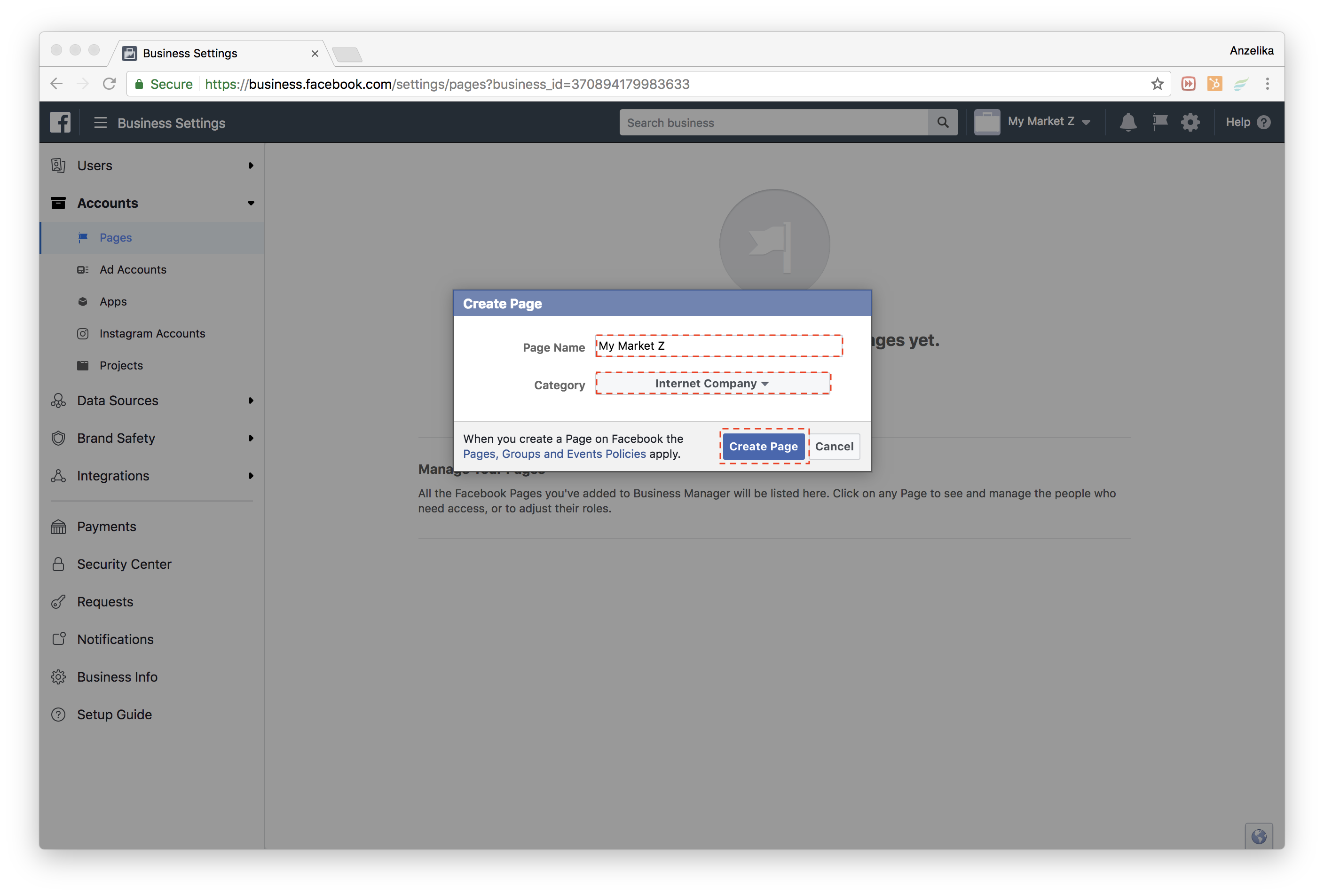Open Setup Guide in the sidebar
The image size is (1324, 896).
click(152, 714)
